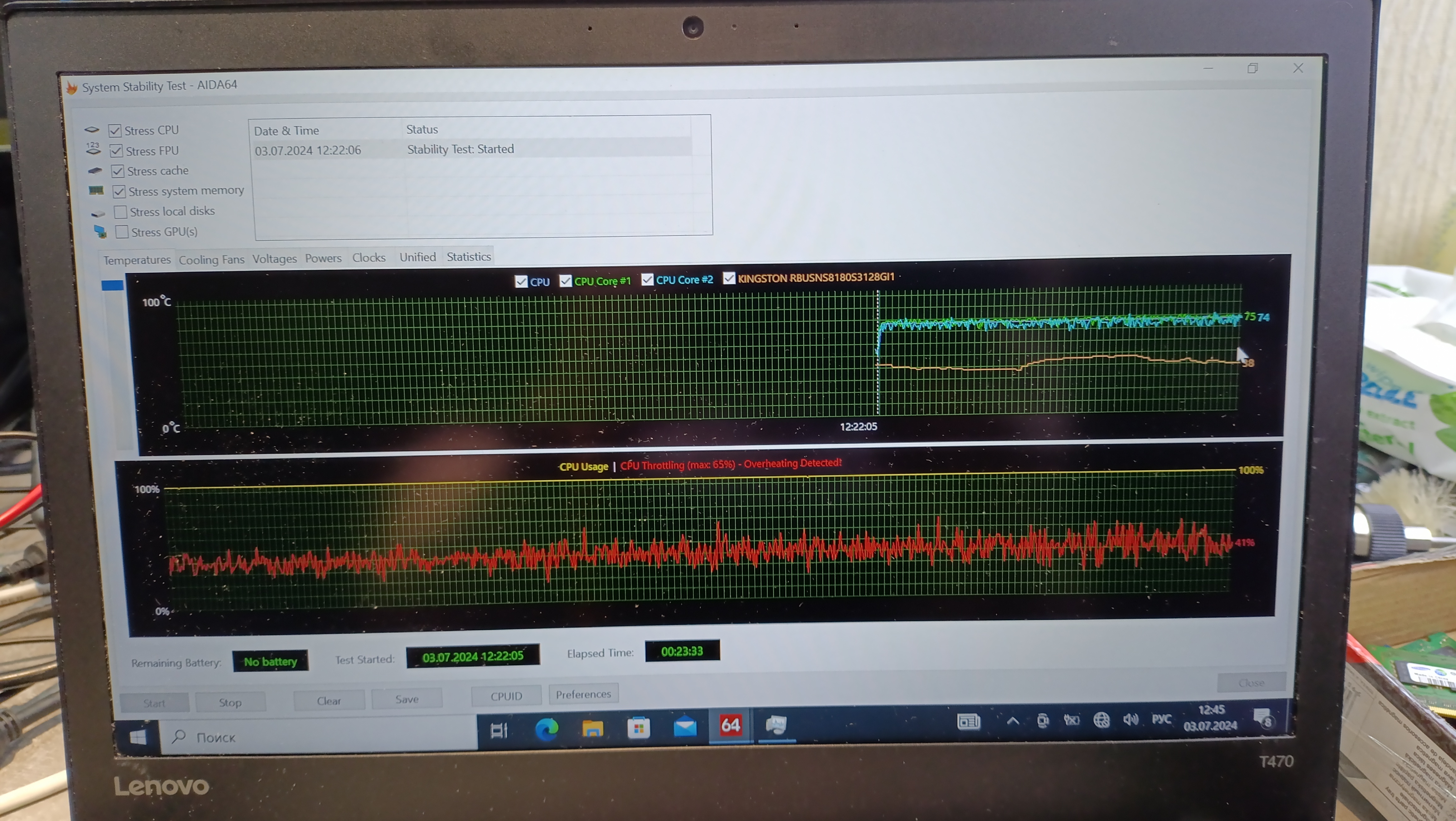1456x821 pixels.
Task: Toggle CPU Core #1 graph line
Action: click(565, 281)
